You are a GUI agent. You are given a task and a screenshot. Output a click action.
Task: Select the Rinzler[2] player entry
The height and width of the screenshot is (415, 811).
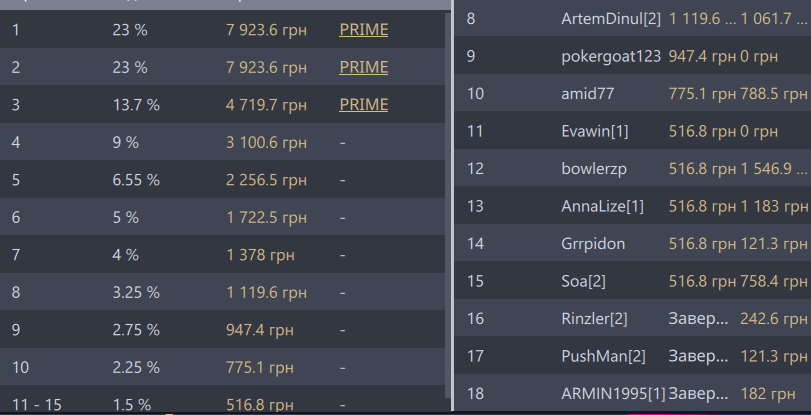594,318
